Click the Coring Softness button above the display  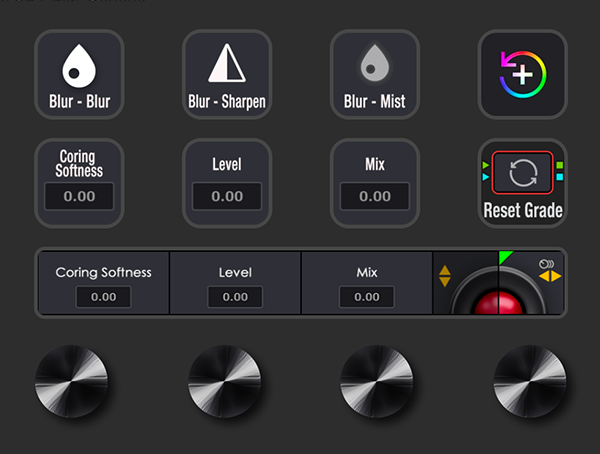coord(79,183)
